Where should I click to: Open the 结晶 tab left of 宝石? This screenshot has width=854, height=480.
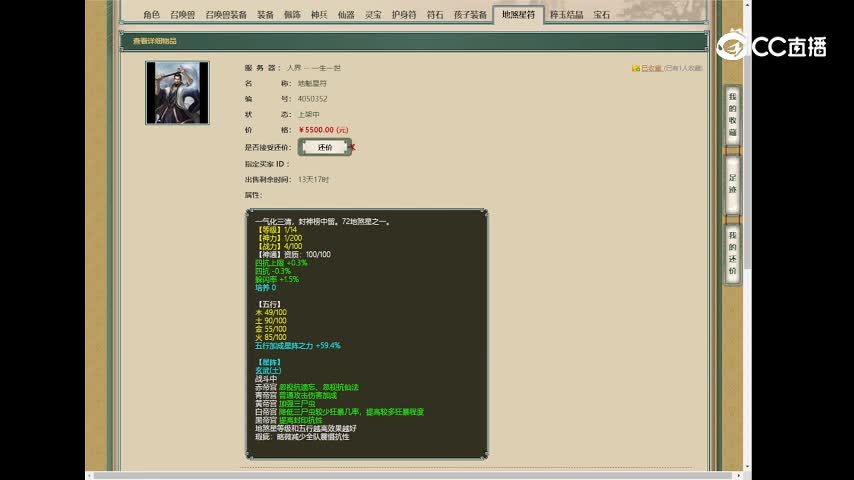click(566, 15)
